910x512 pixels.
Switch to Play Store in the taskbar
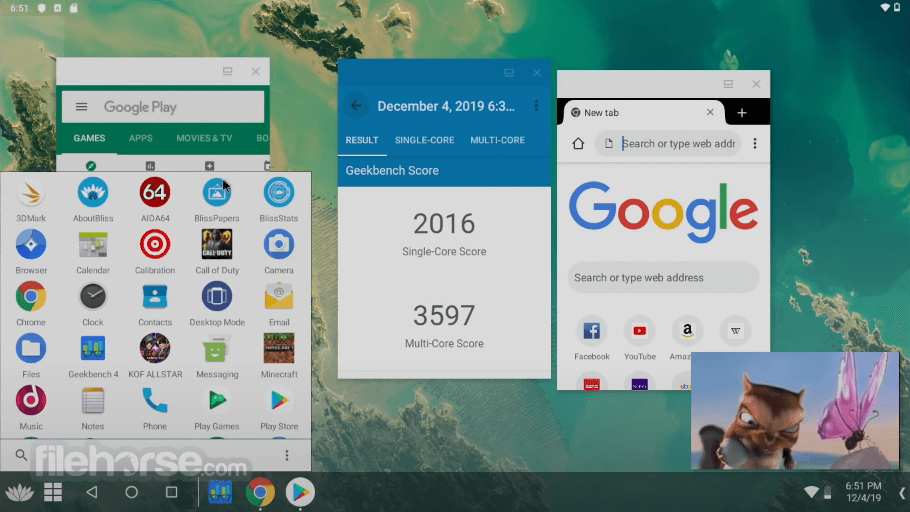coord(300,492)
